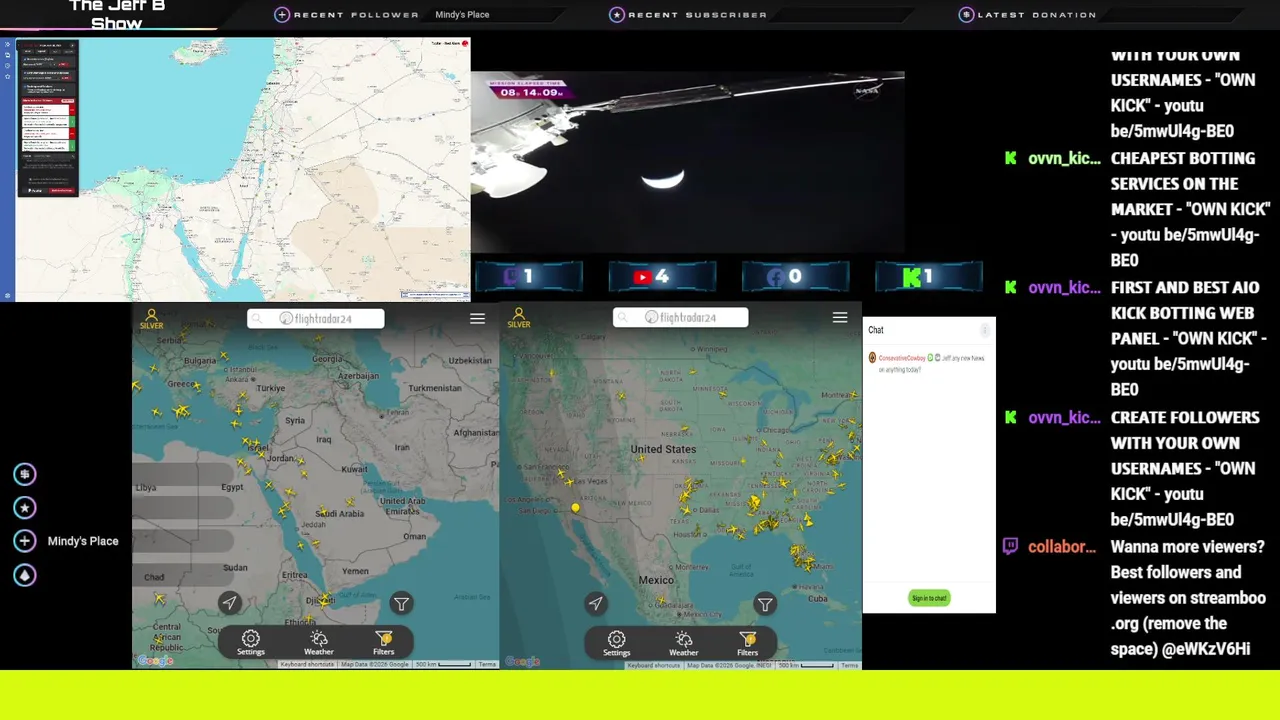Open the Silver account icon on Middle East map
1280x720 pixels.
pos(152,319)
